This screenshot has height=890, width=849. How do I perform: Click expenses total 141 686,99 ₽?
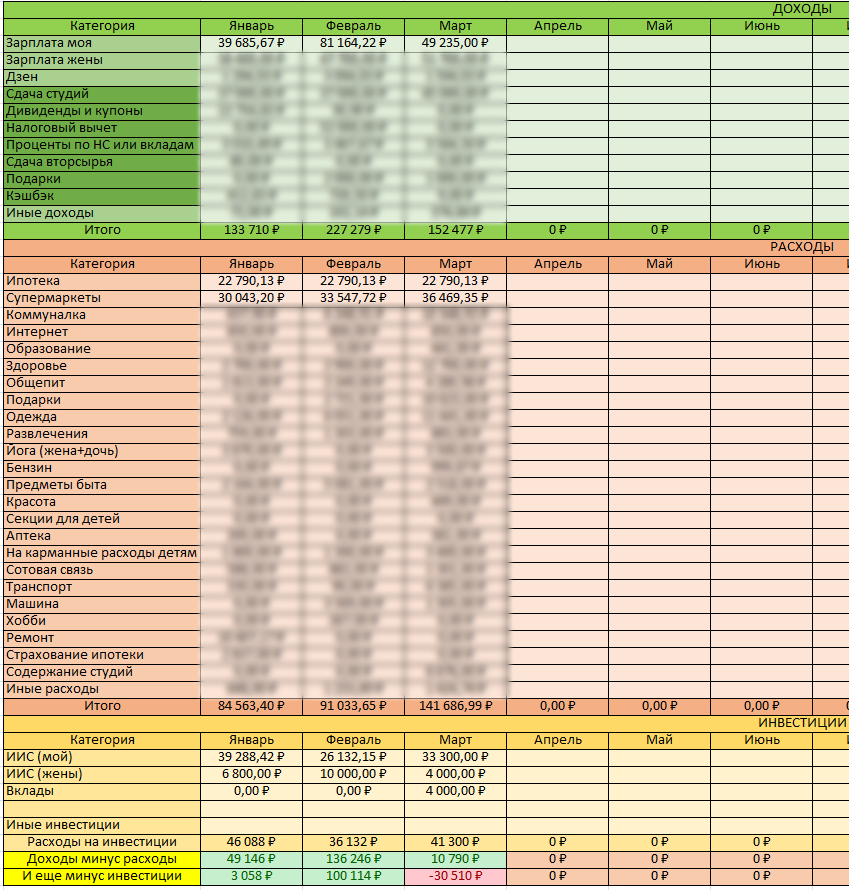[x=455, y=706]
